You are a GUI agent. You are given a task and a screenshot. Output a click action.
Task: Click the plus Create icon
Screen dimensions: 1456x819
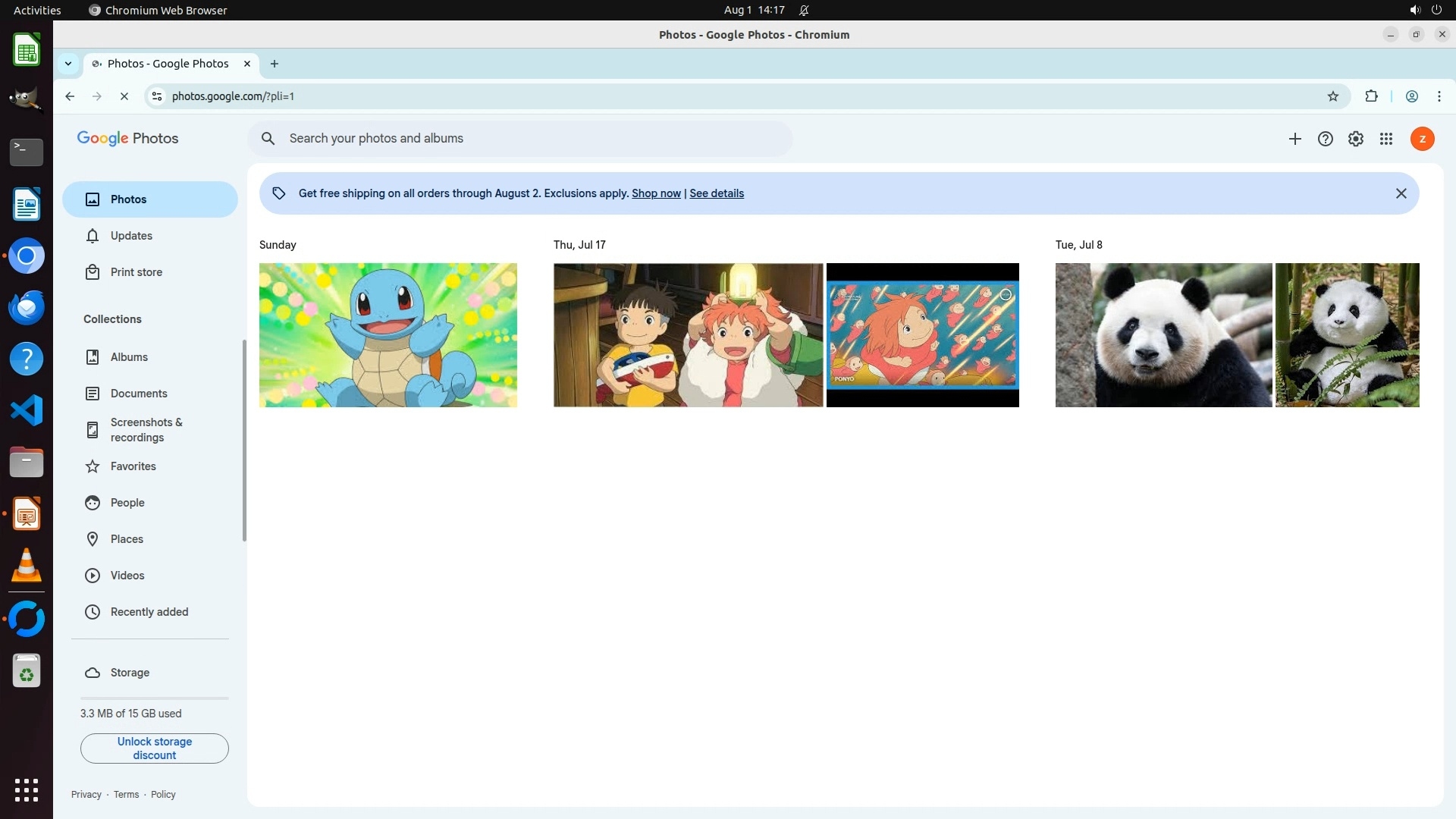pos(1295,139)
